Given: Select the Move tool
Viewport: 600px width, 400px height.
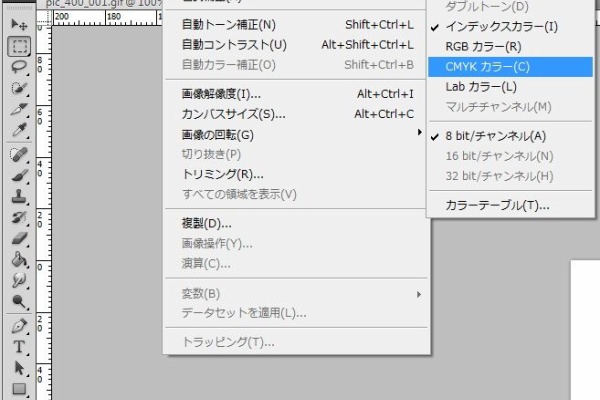Looking at the screenshot, I should click(18, 24).
